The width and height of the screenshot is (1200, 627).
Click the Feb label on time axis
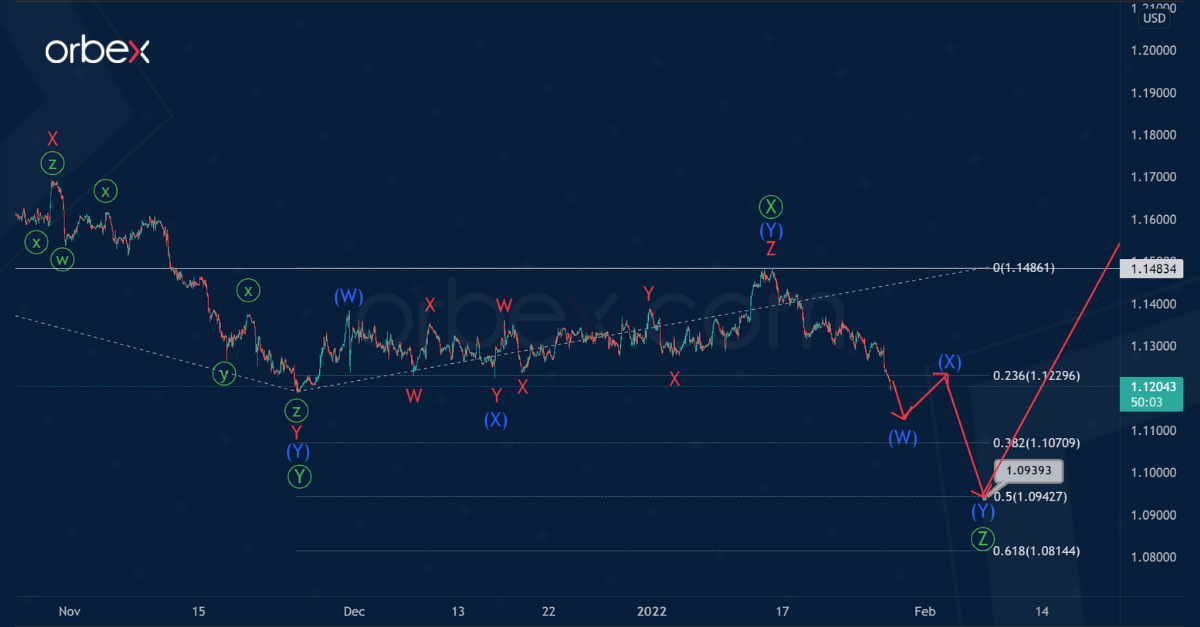click(x=925, y=610)
